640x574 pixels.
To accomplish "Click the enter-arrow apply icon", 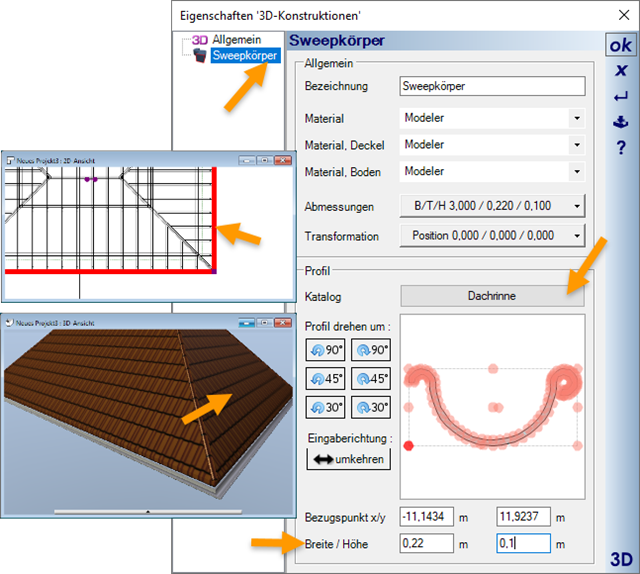I will point(620,97).
